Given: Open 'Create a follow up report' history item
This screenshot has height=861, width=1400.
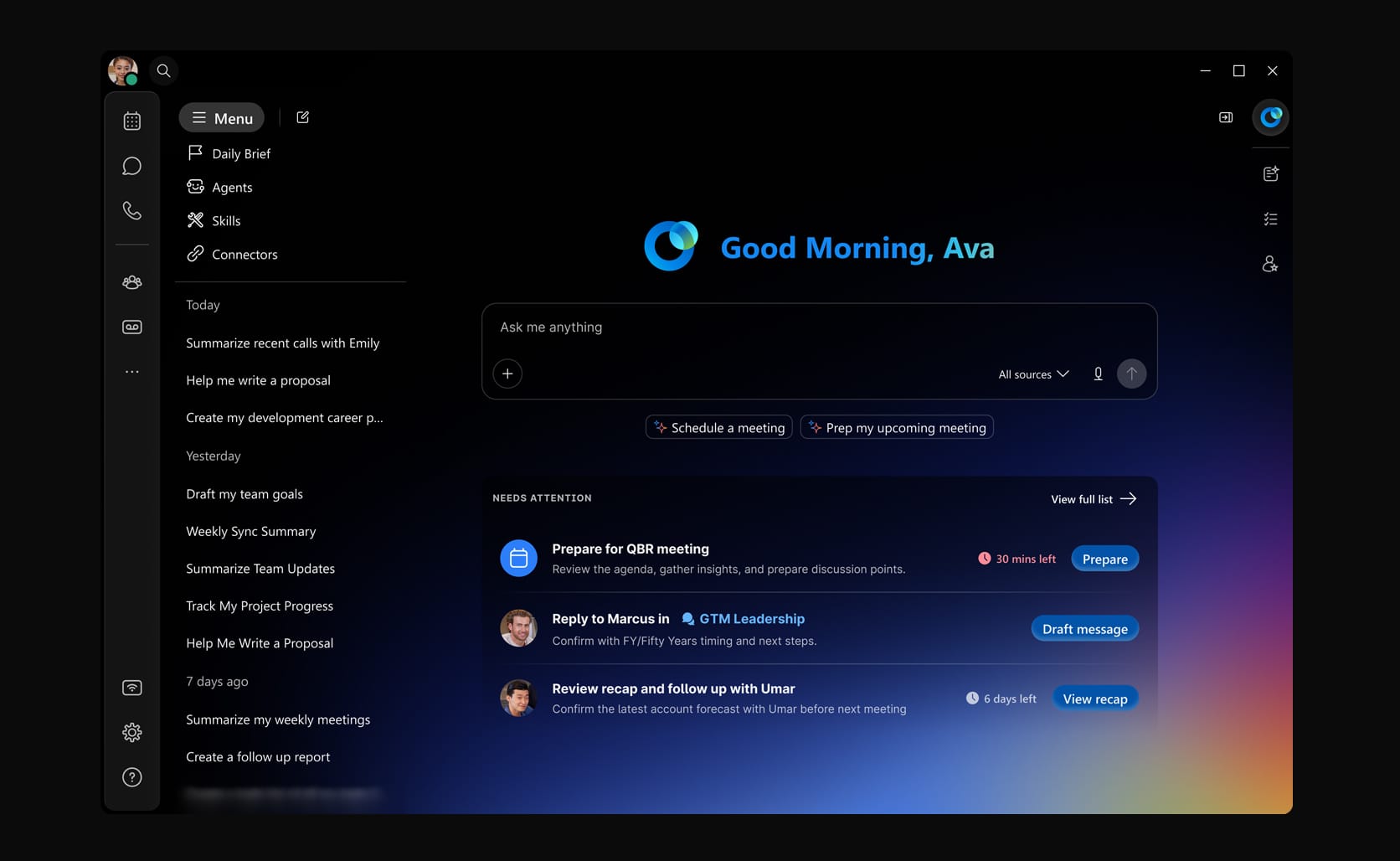Looking at the screenshot, I should [258, 756].
